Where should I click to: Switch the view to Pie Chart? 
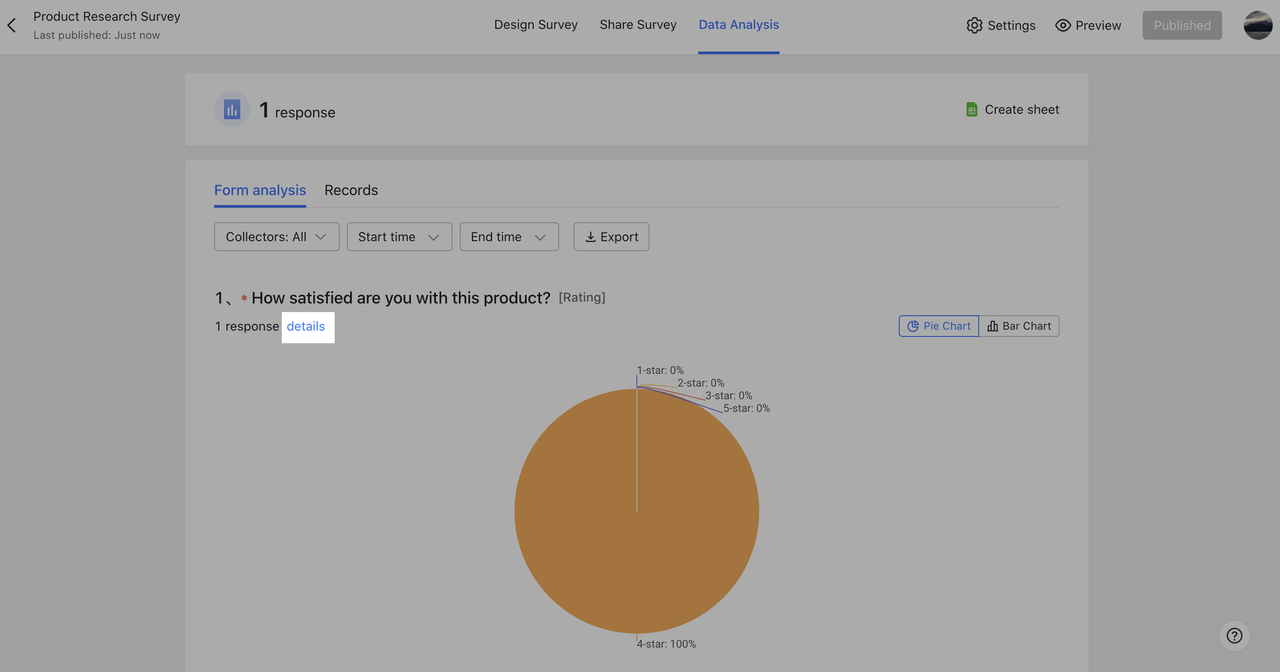click(939, 326)
